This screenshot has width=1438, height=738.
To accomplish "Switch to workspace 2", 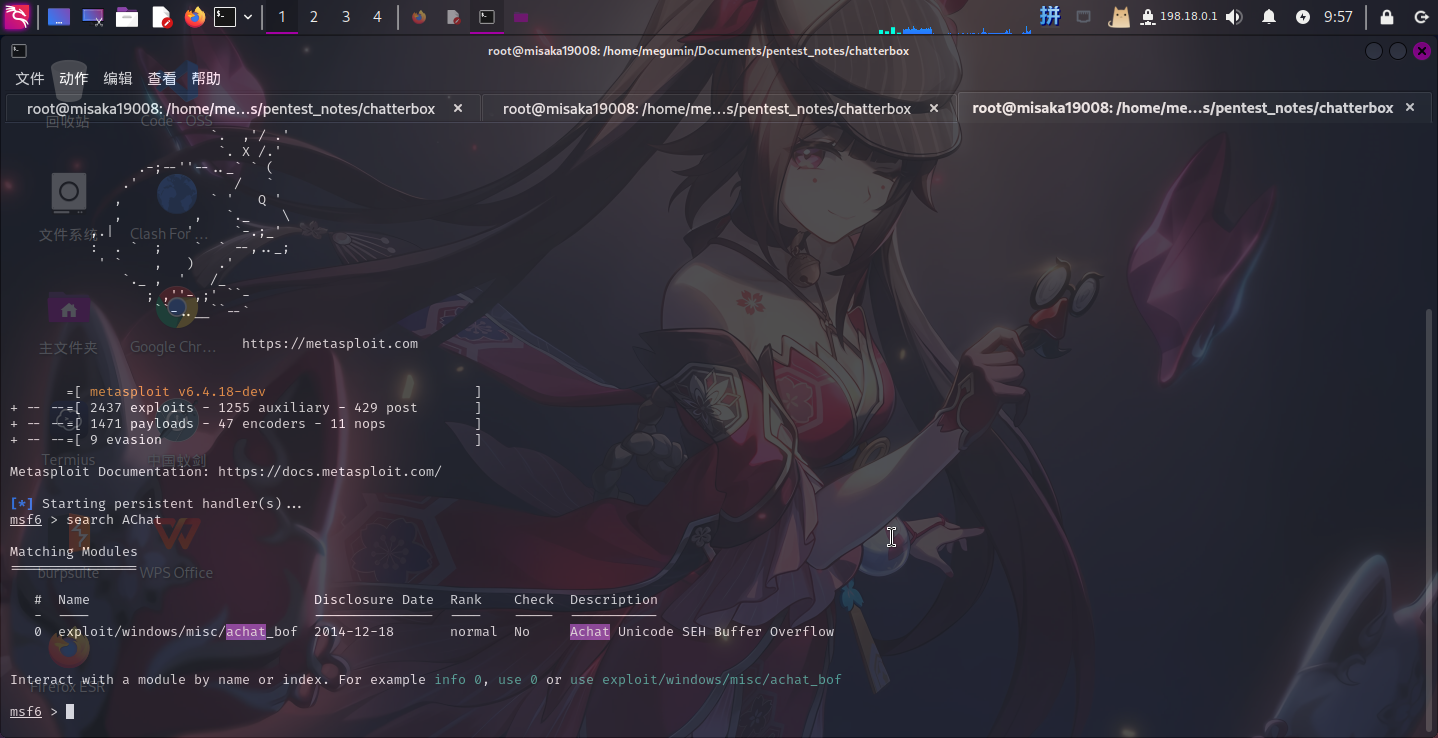I will coord(314,17).
